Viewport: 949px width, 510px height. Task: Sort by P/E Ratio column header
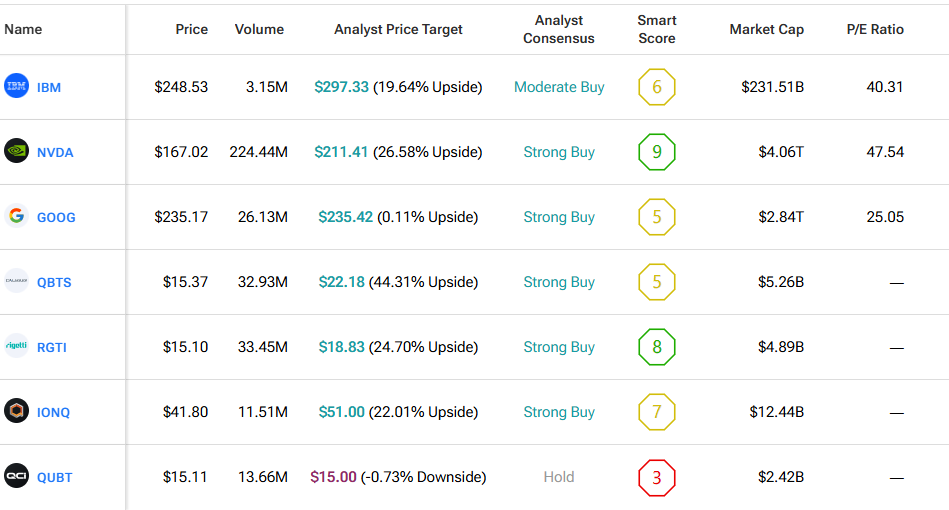(x=874, y=29)
